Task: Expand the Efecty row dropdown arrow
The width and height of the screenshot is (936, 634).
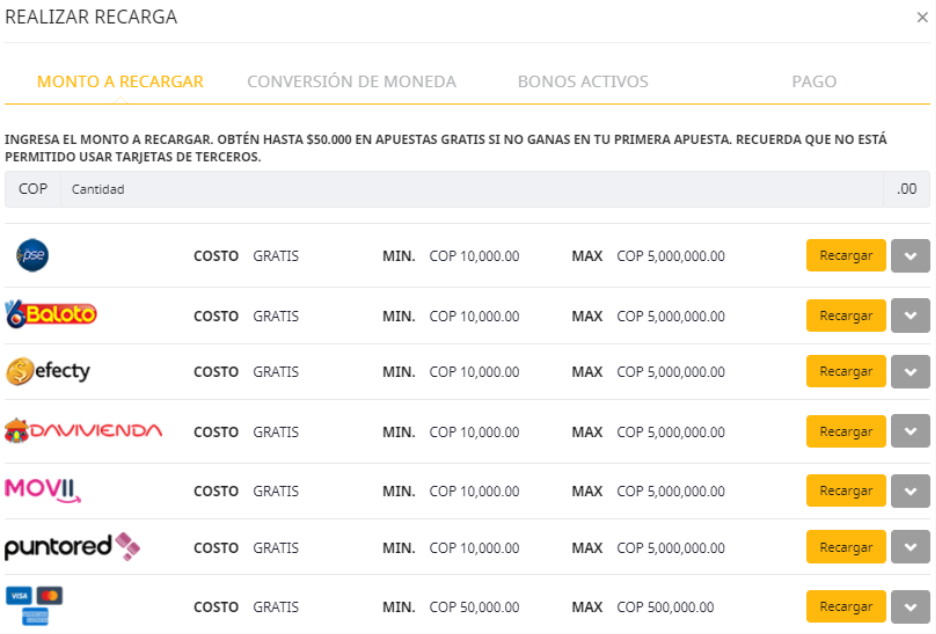Action: (910, 371)
